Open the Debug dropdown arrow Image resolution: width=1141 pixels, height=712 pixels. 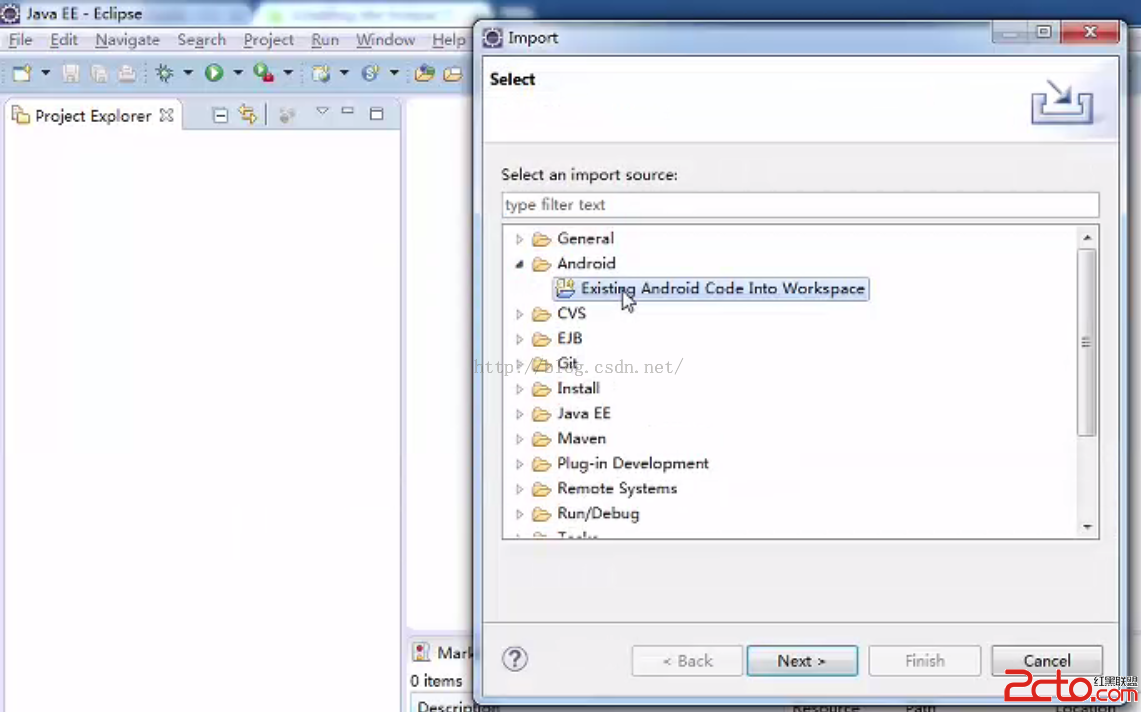click(188, 73)
